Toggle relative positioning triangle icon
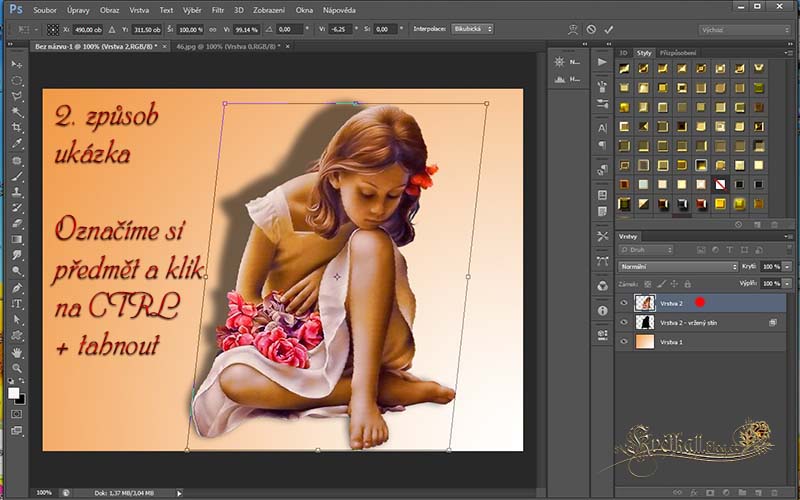 click(x=112, y=30)
